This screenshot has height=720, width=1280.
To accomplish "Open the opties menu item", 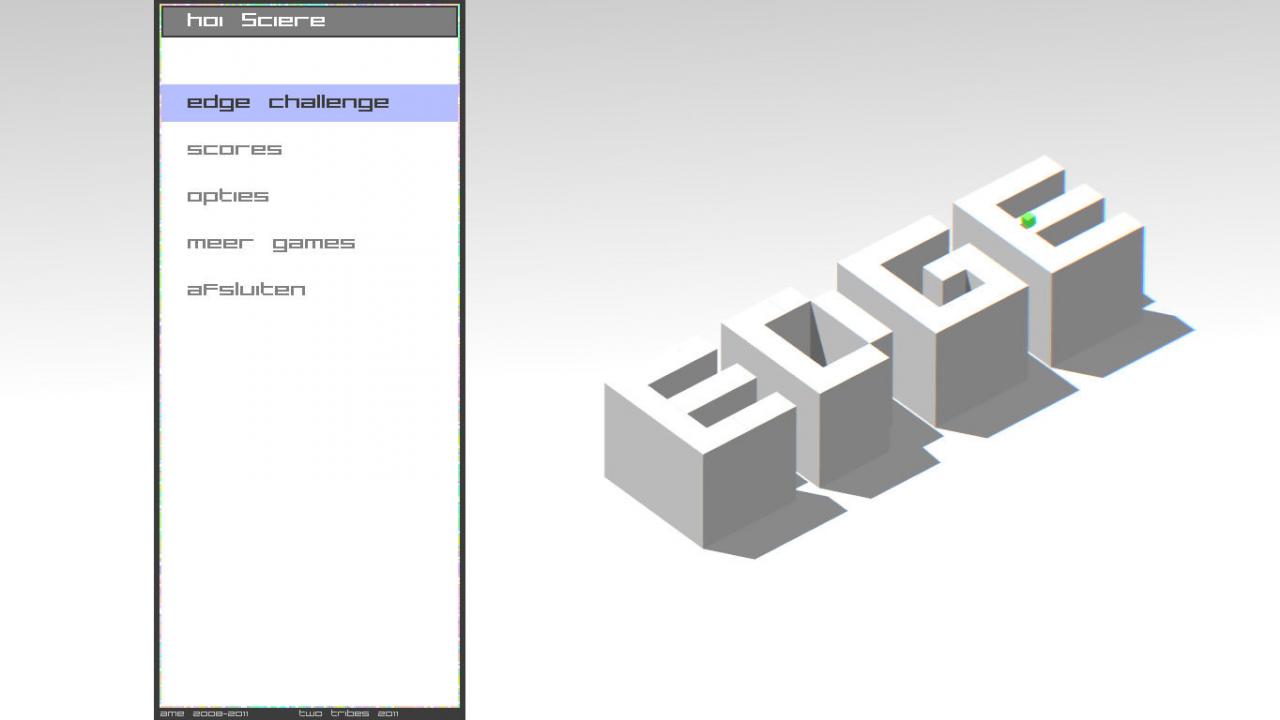I will tap(228, 196).
